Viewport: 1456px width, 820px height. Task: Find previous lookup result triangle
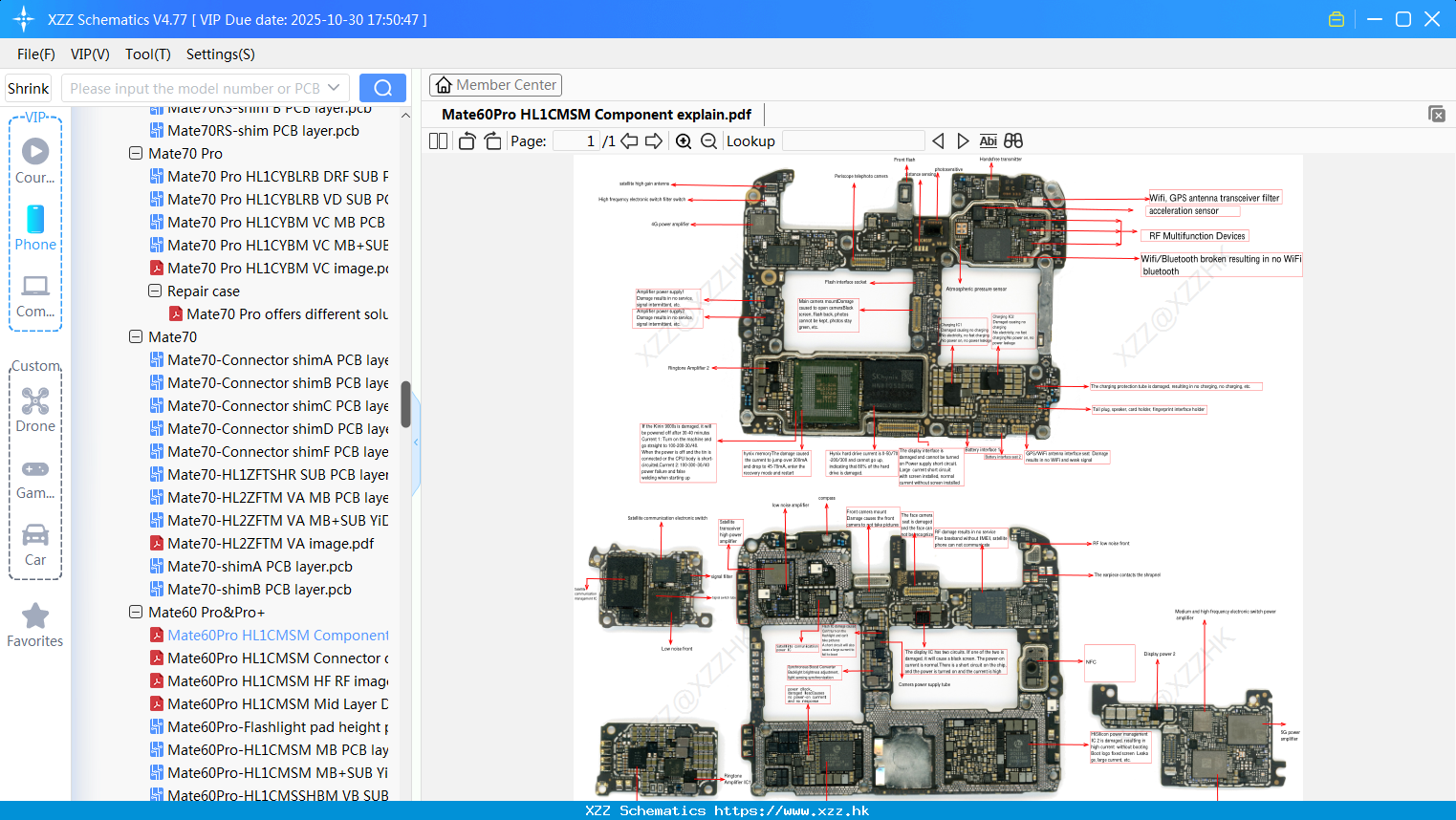coord(938,140)
